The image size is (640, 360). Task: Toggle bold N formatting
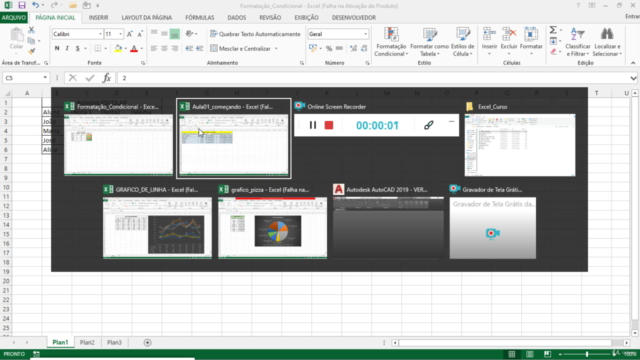pos(57,48)
